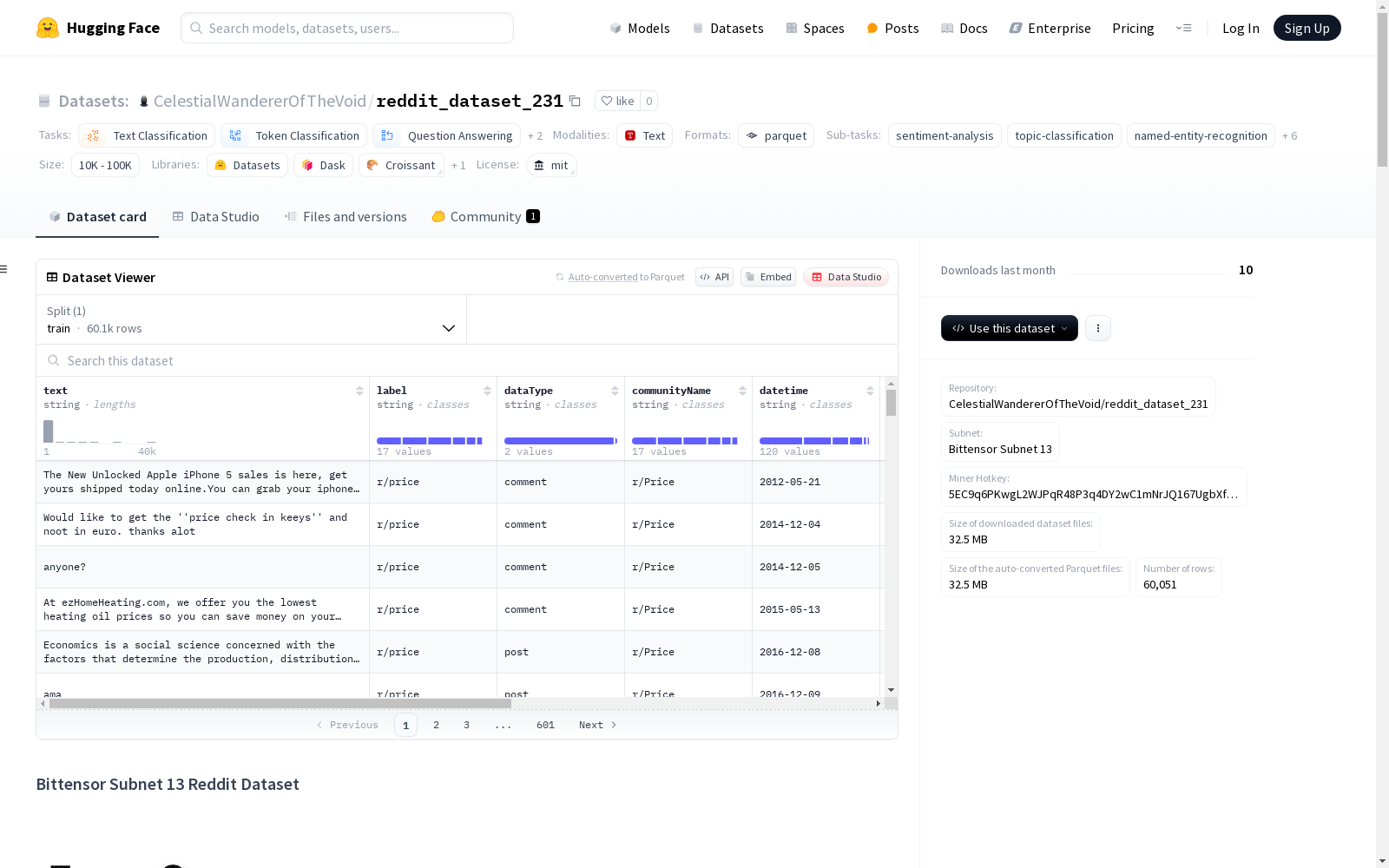Click the Sign Up button
1389x868 pixels.
tap(1307, 28)
